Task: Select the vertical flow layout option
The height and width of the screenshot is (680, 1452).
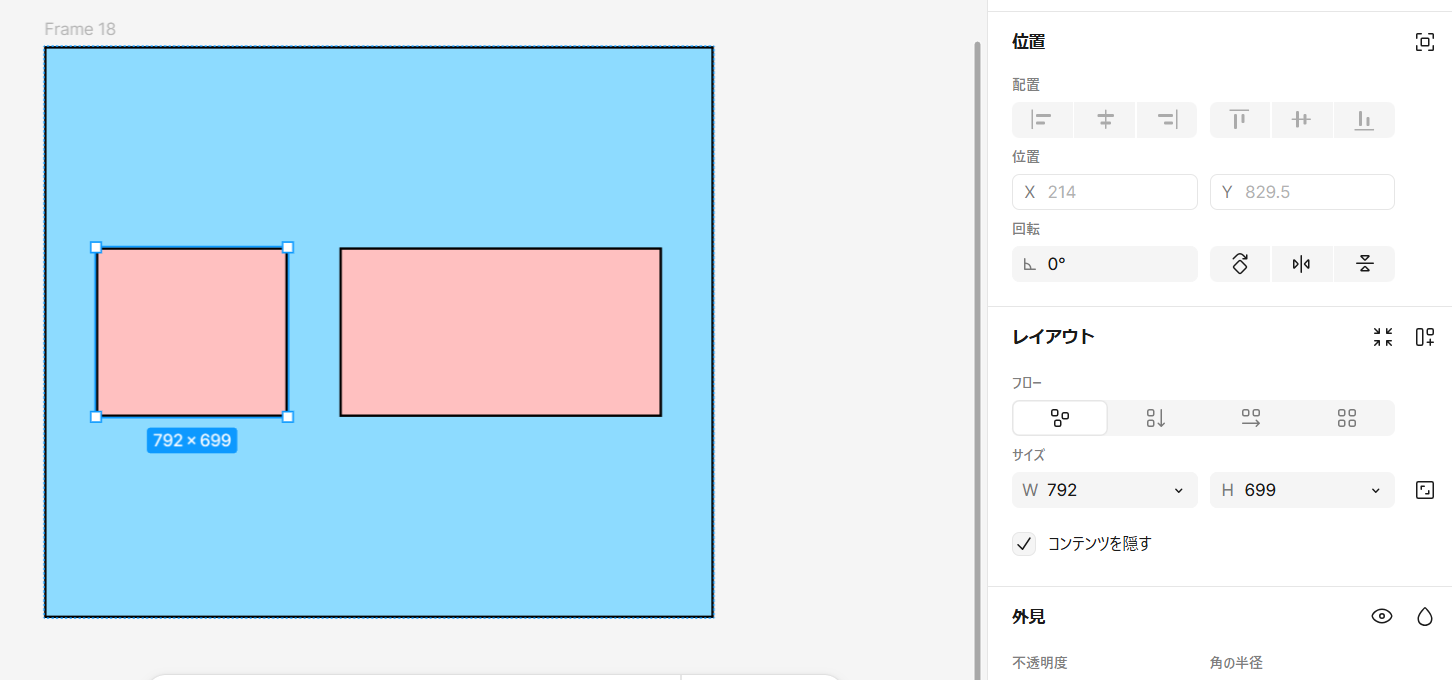Action: (x=1156, y=418)
